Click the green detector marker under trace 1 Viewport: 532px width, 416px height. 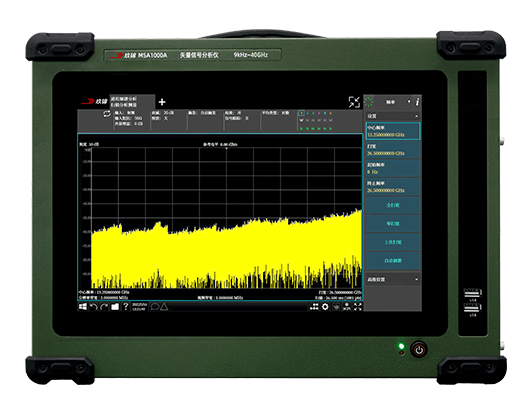(x=301, y=128)
